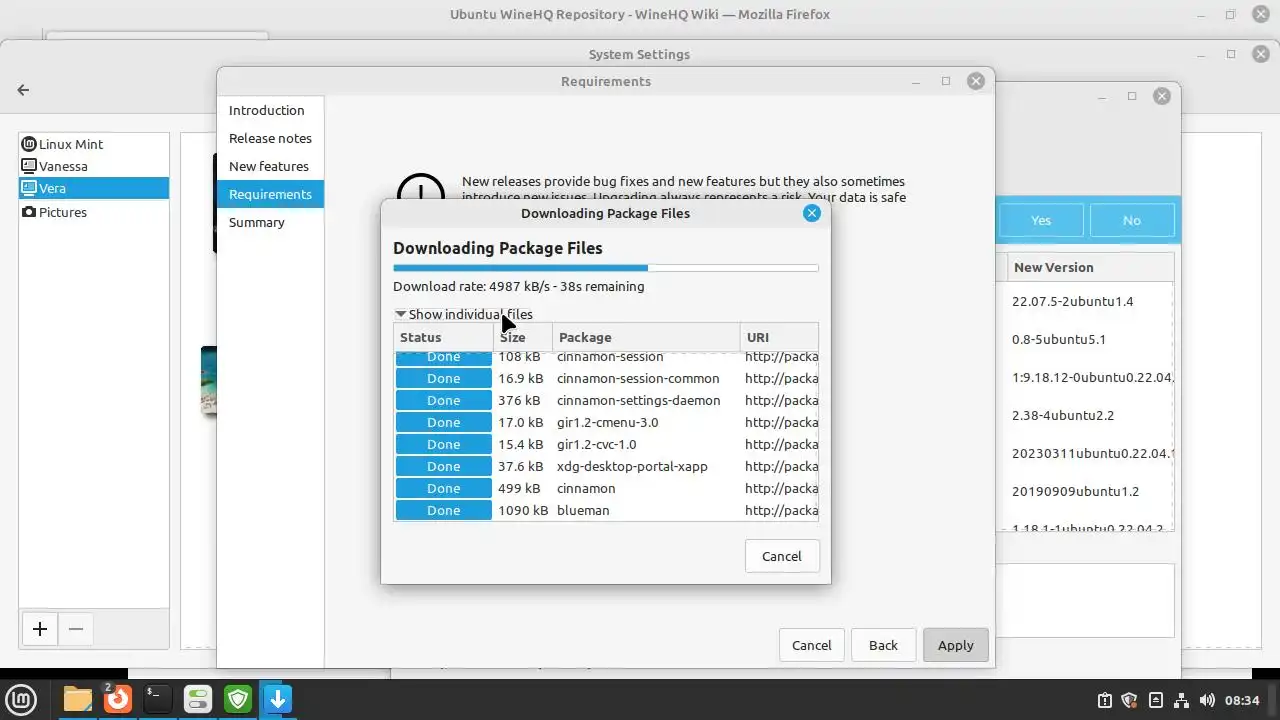
Task: Click the Done status for the cinnamon row
Action: click(x=444, y=488)
